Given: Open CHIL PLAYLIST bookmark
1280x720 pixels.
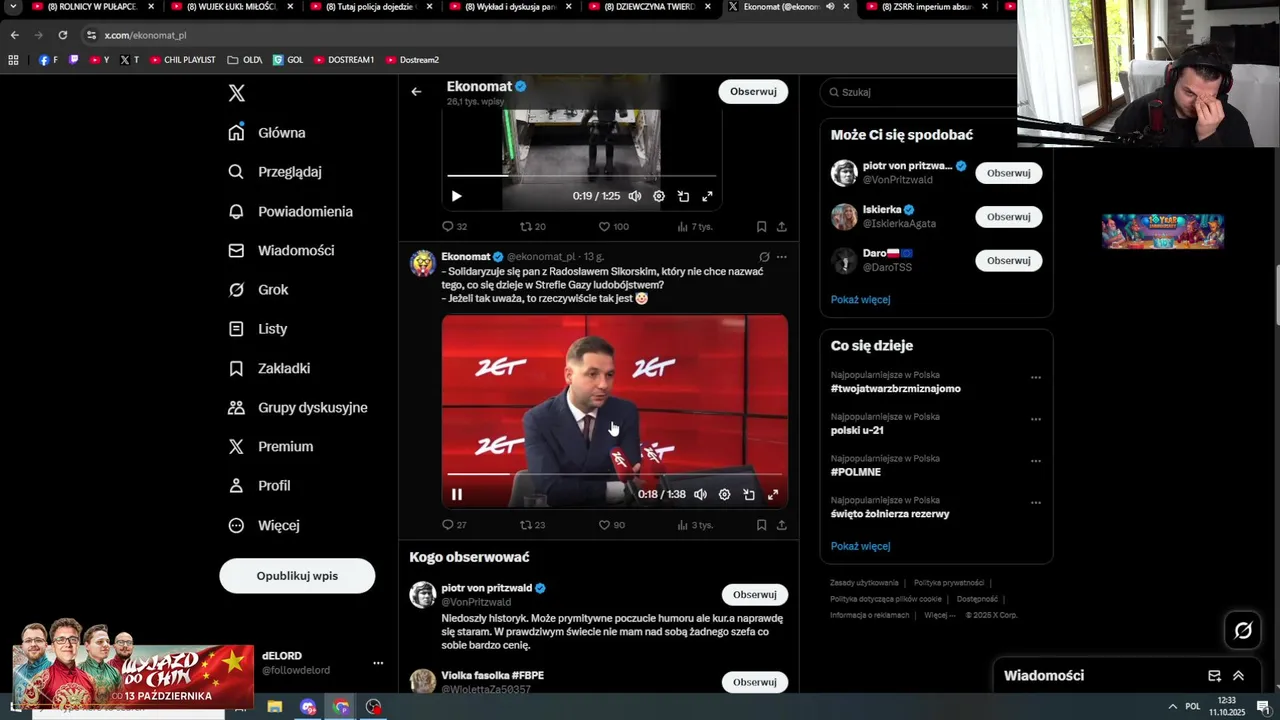Looking at the screenshot, I should pos(182,60).
